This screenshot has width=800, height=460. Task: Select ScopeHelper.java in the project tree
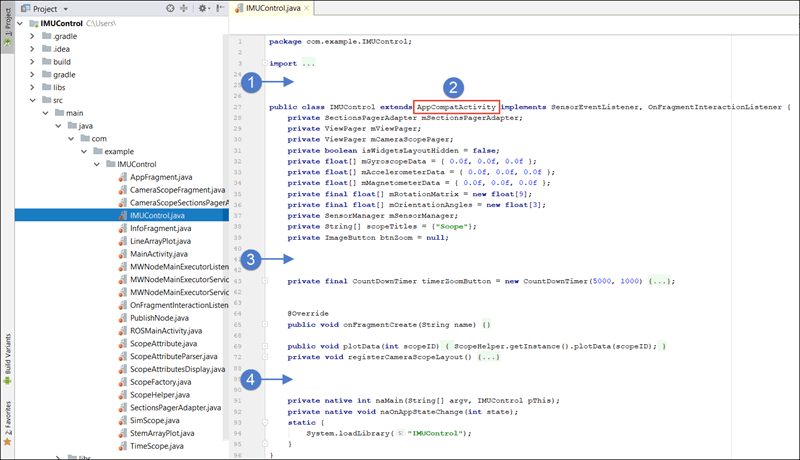(158, 395)
